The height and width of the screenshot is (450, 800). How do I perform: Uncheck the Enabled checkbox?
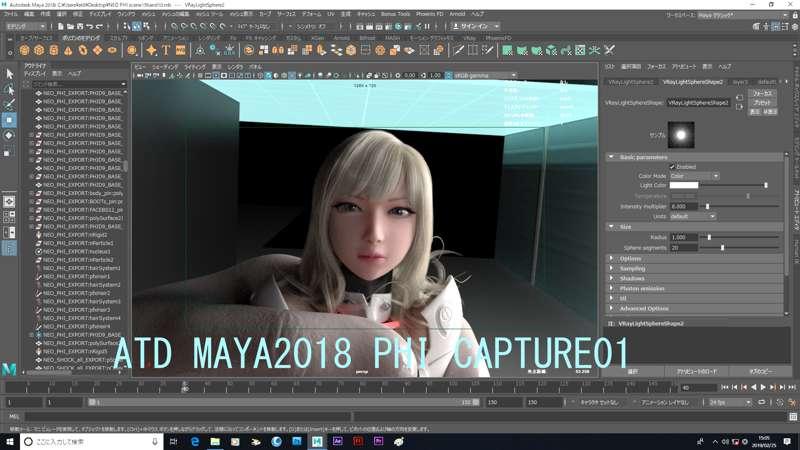pos(672,167)
